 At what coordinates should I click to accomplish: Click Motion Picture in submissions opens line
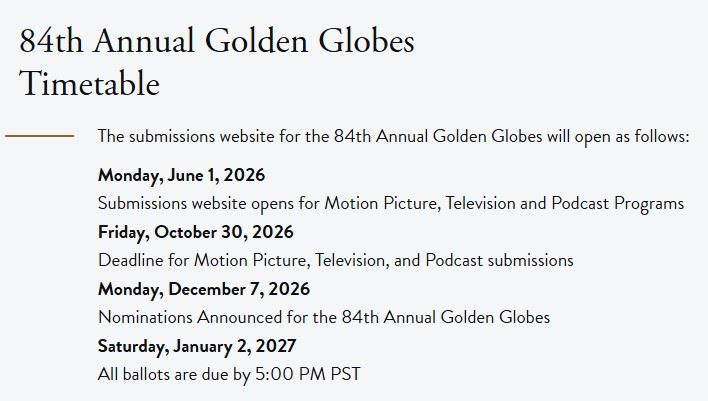coord(383,204)
